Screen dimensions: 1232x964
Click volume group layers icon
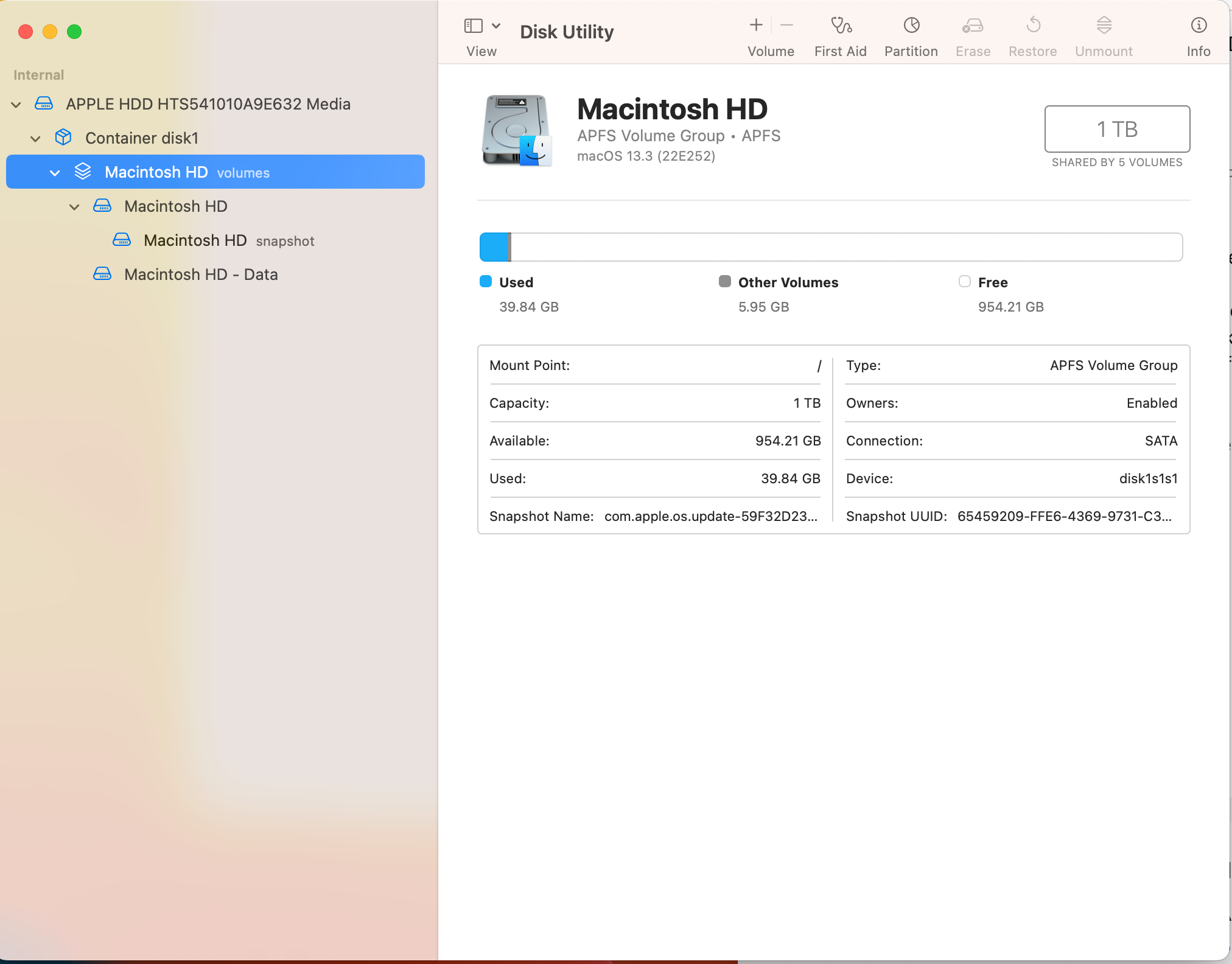(x=83, y=172)
